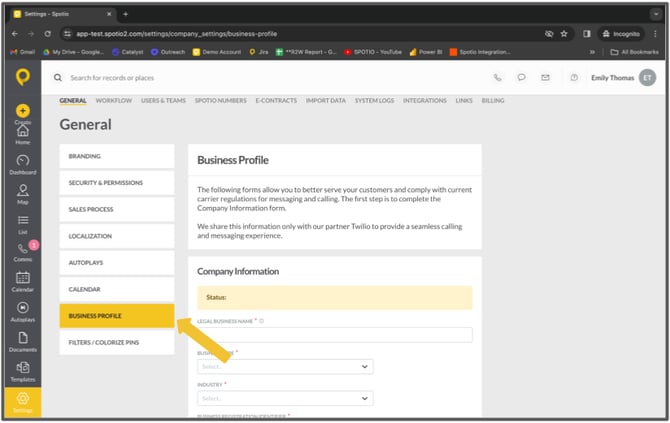Open Sales Process section

tap(117, 209)
